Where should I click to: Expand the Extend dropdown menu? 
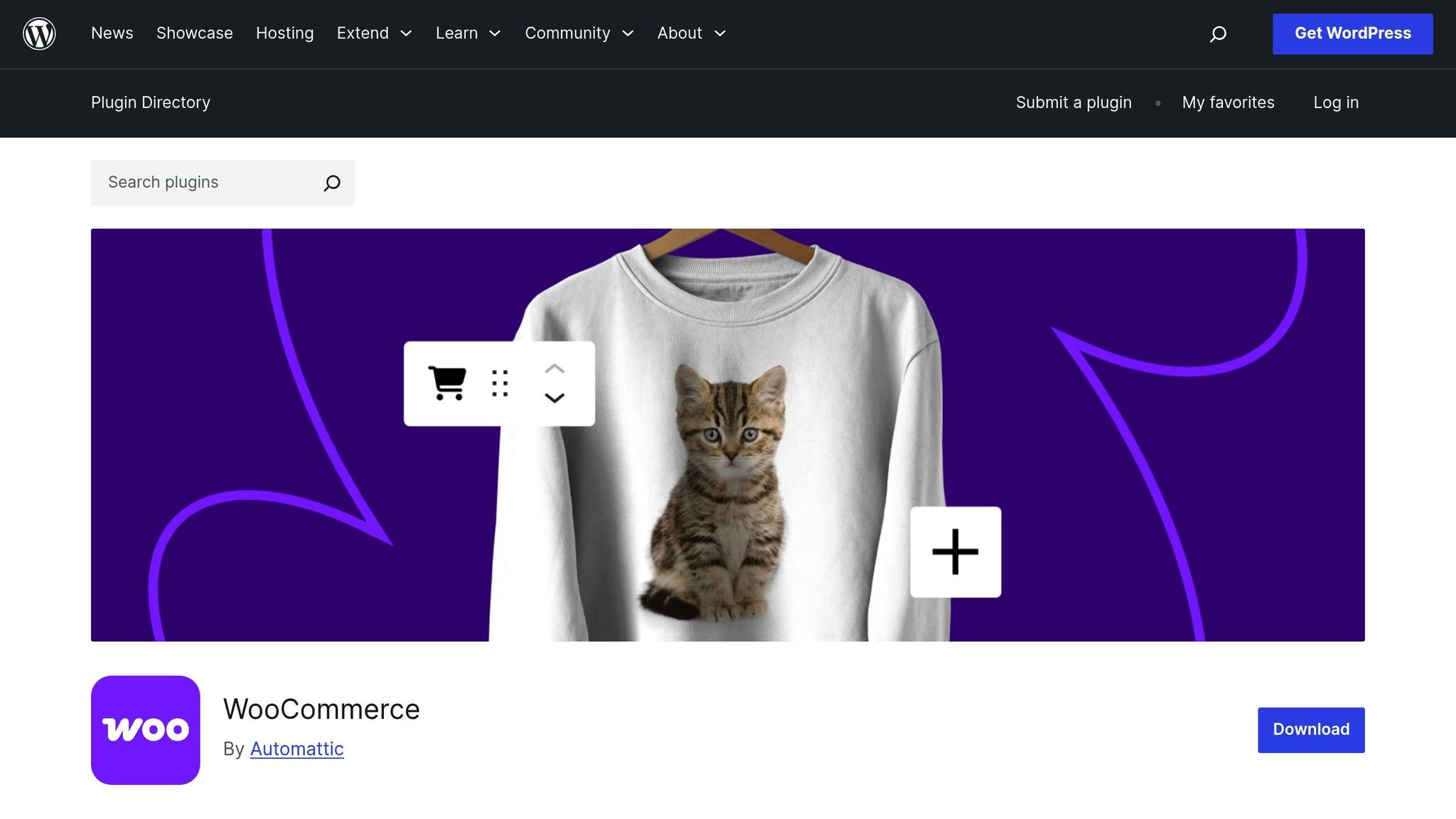pos(374,33)
